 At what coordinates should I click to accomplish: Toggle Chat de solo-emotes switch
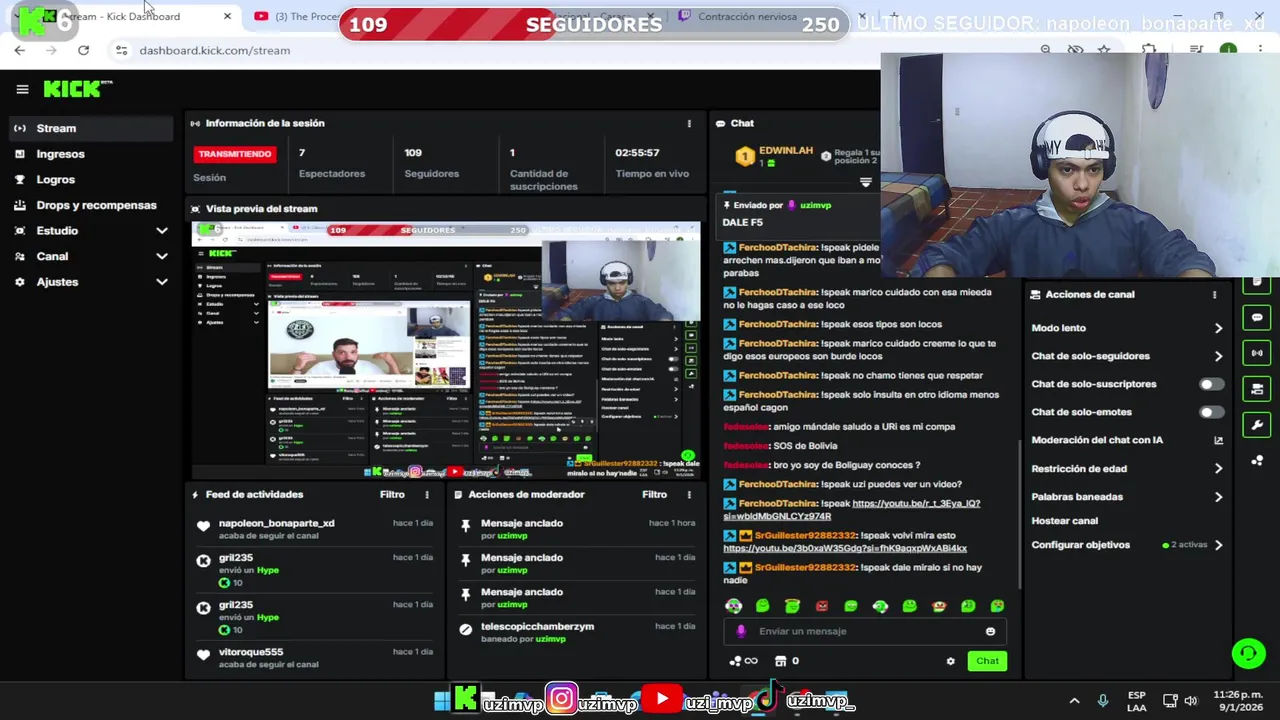[x=1211, y=412]
